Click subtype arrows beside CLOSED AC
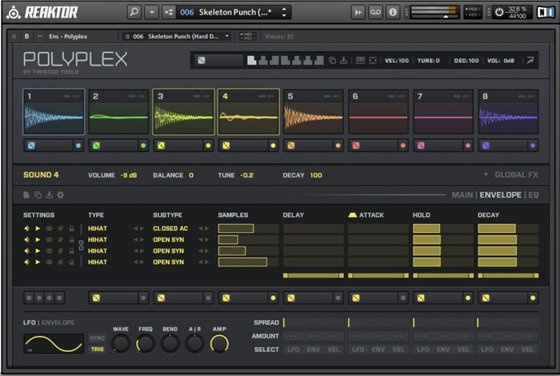 coord(204,229)
